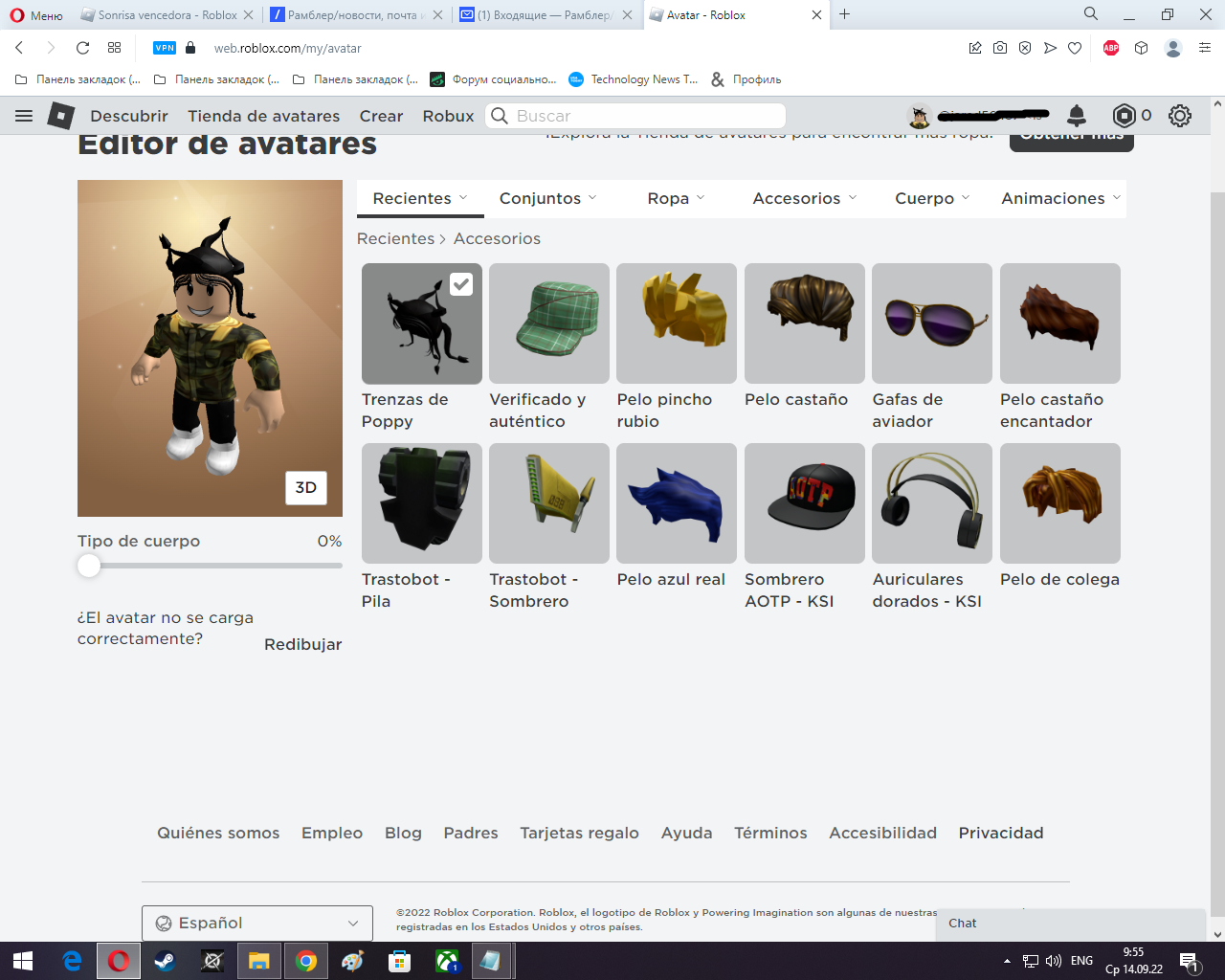The width and height of the screenshot is (1225, 980).
Task: Expand the Accesorios dropdown tab
Action: click(x=804, y=198)
